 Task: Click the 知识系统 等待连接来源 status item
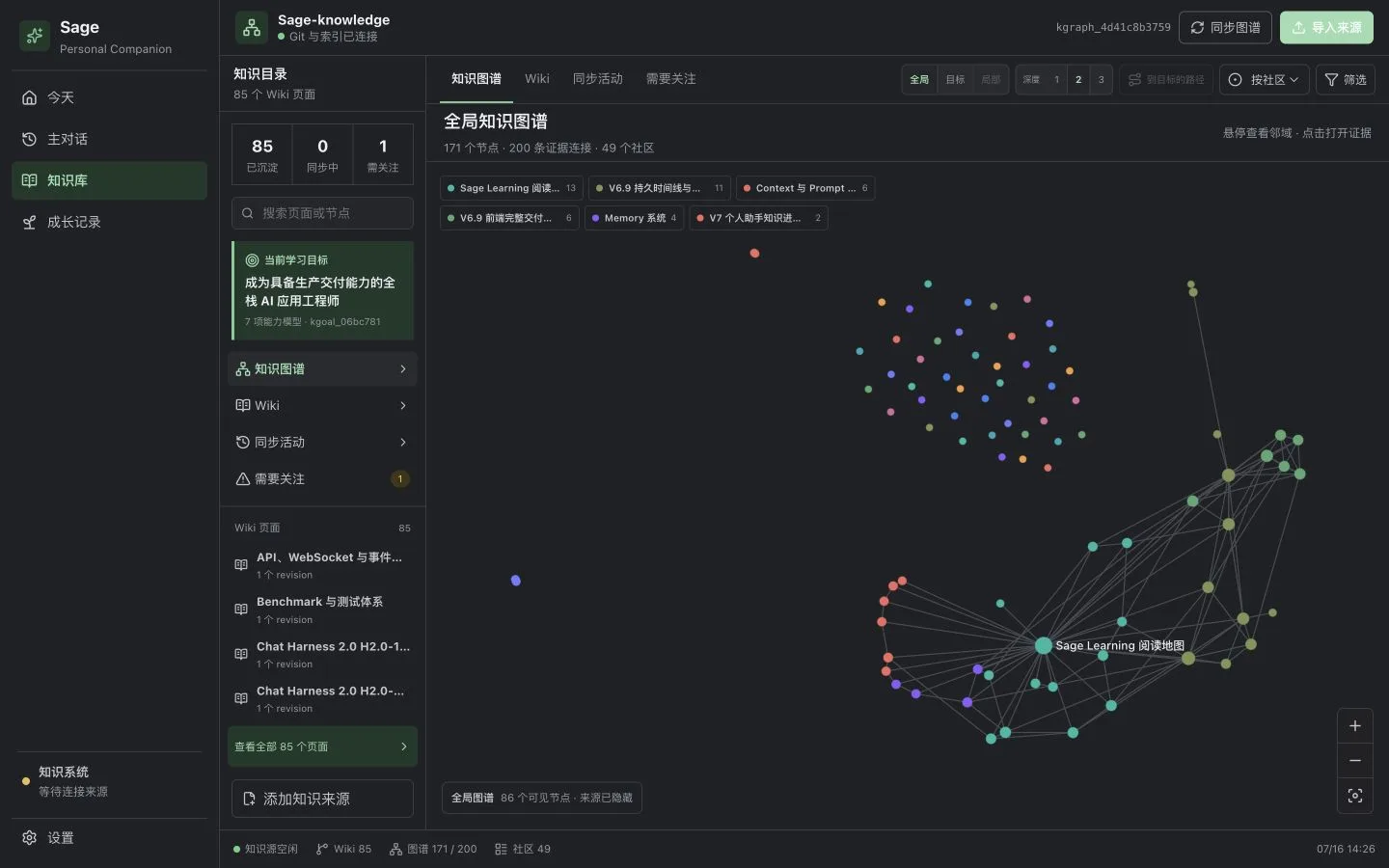click(109, 781)
